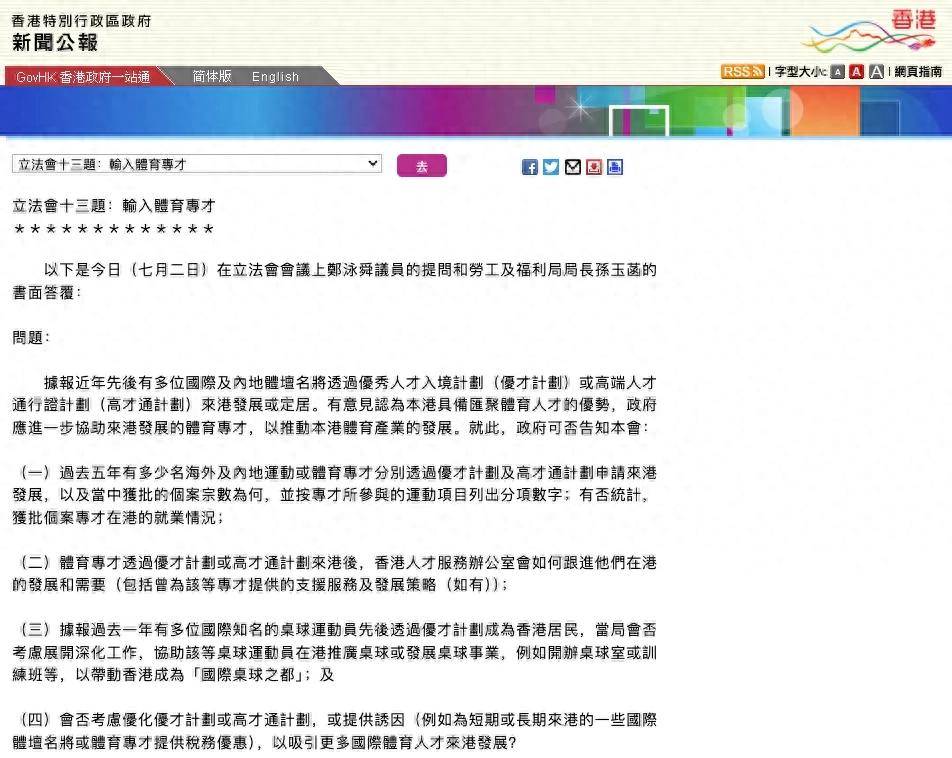Click headline 立法會十三題：輸入體育專才
Image resolution: width=952 pixels, height=758 pixels.
[x=114, y=206]
